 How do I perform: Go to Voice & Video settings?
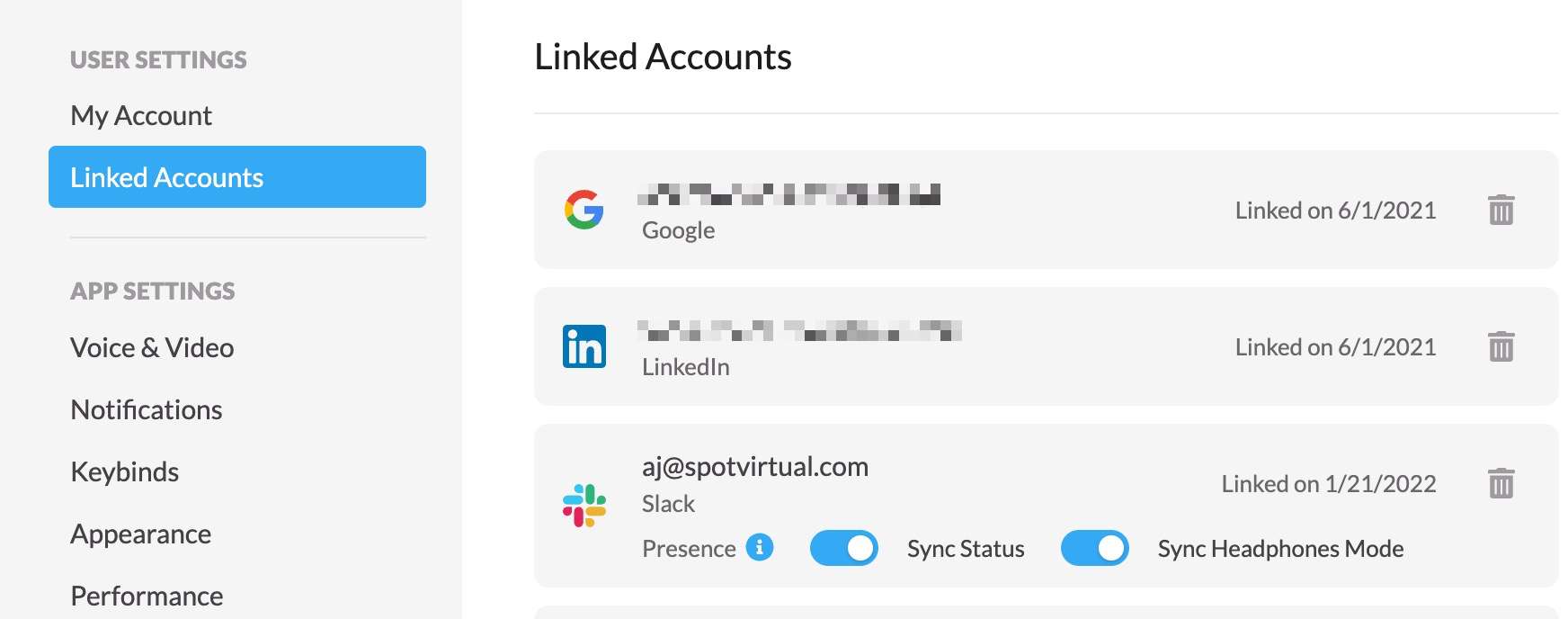pyautogui.click(x=152, y=347)
